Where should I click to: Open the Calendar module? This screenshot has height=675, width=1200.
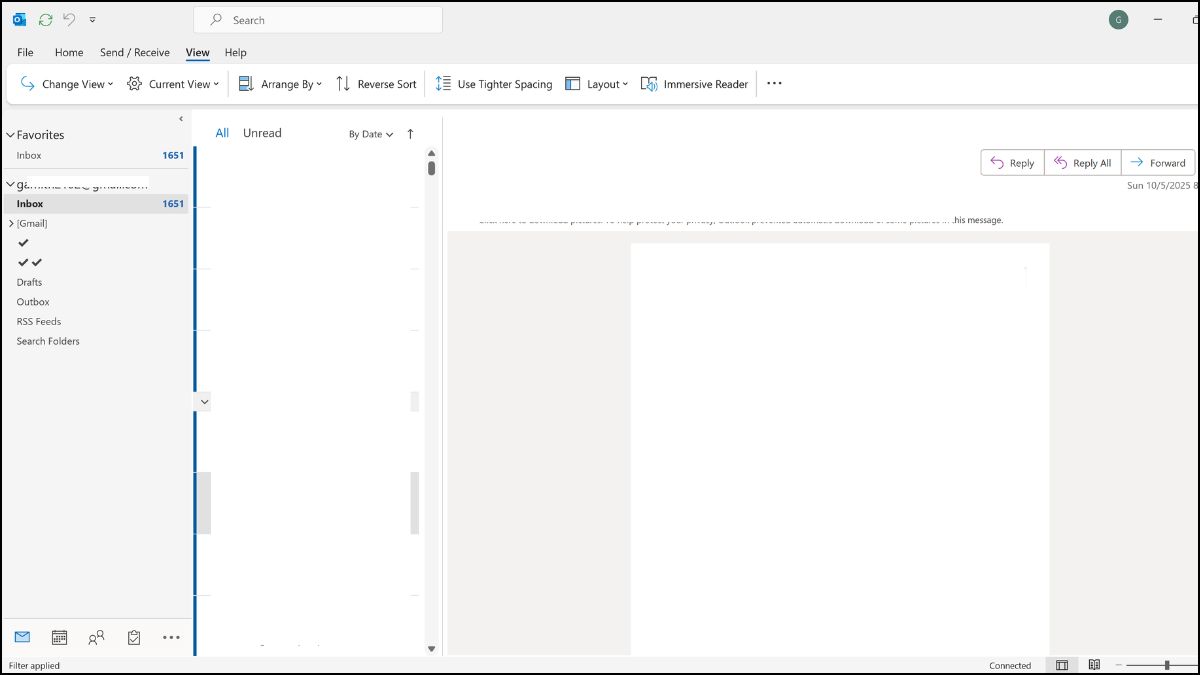[59, 637]
